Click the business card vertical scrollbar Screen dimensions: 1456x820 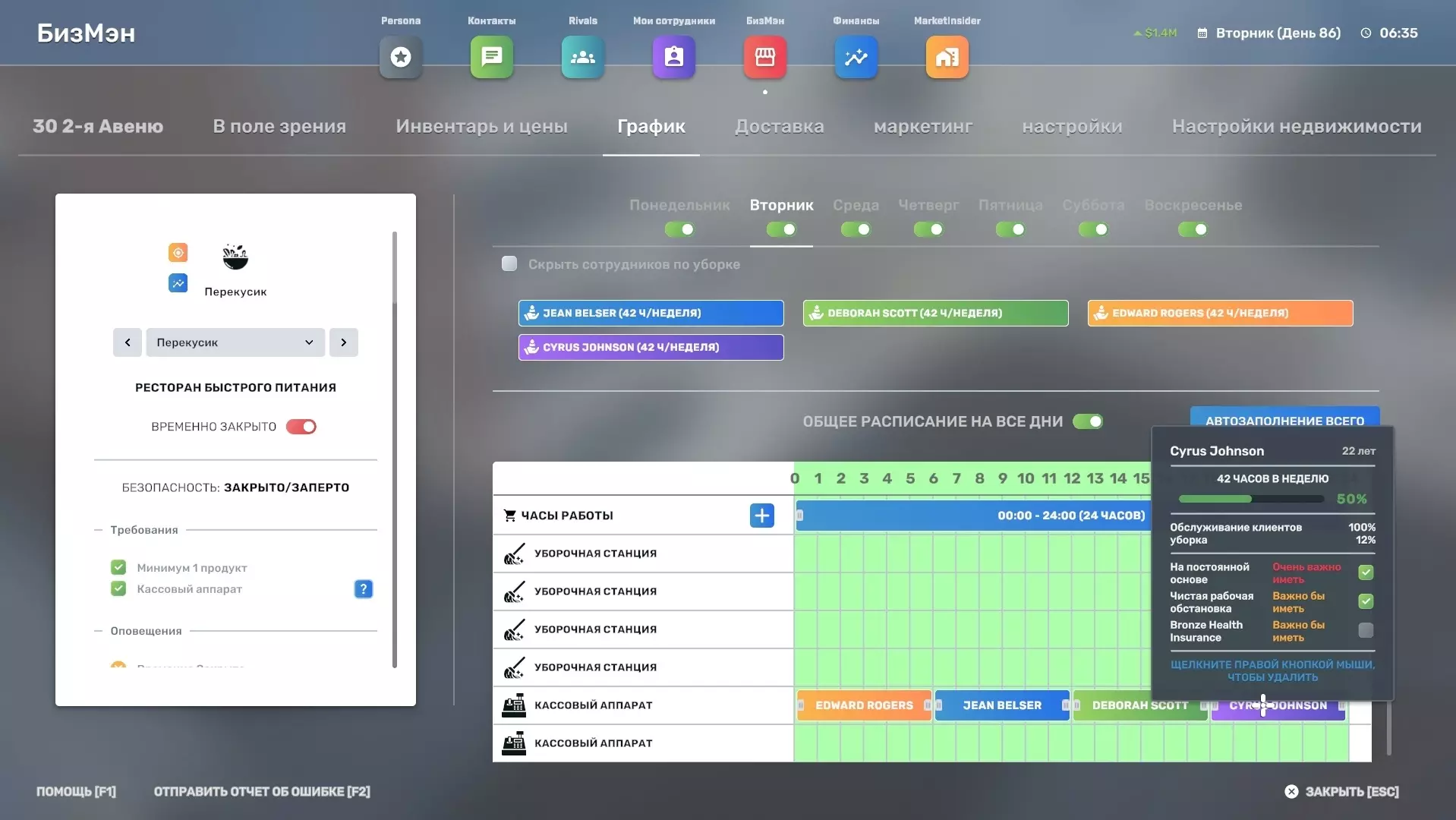[395, 449]
